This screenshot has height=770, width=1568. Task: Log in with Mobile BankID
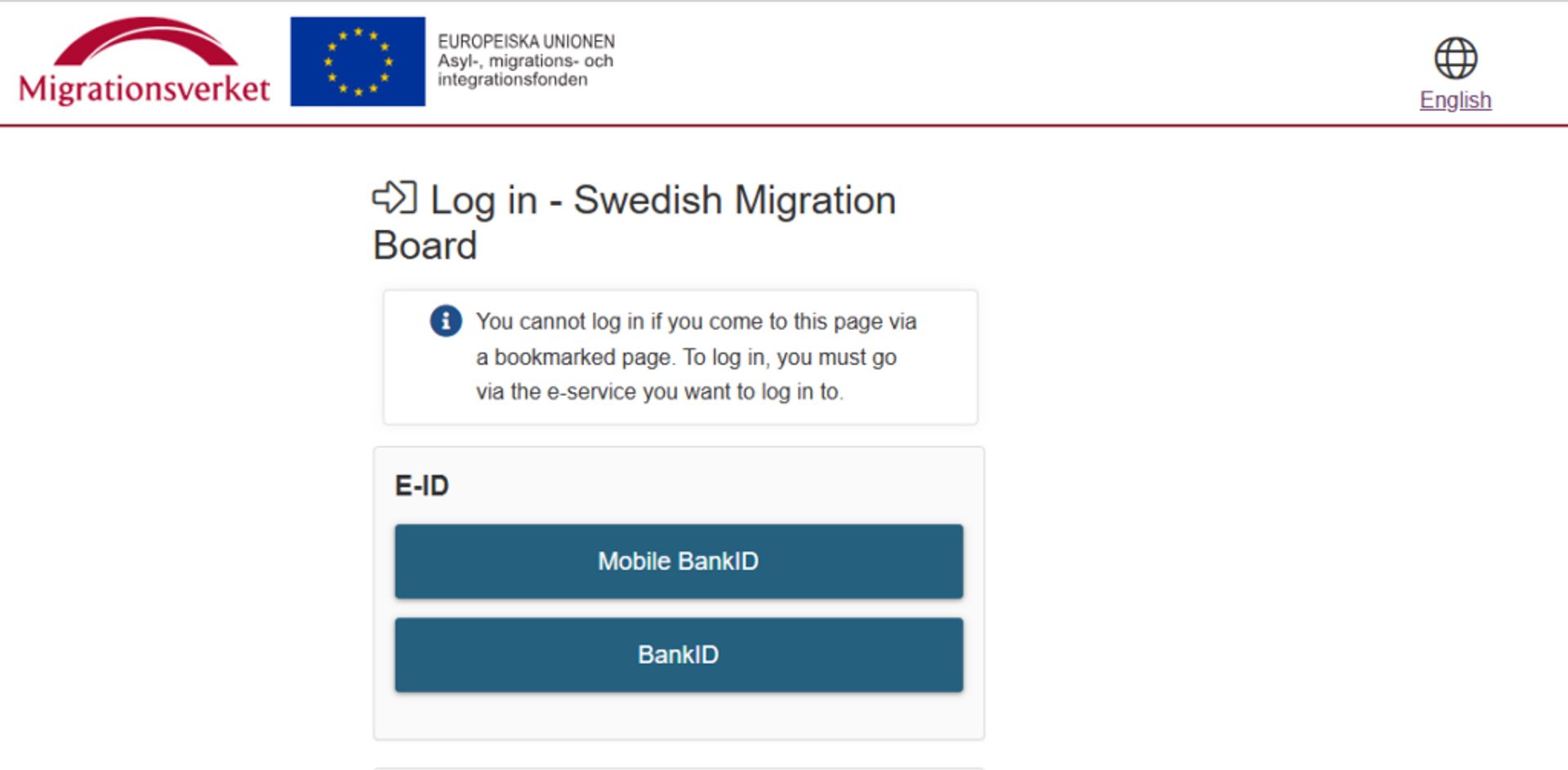[679, 561]
